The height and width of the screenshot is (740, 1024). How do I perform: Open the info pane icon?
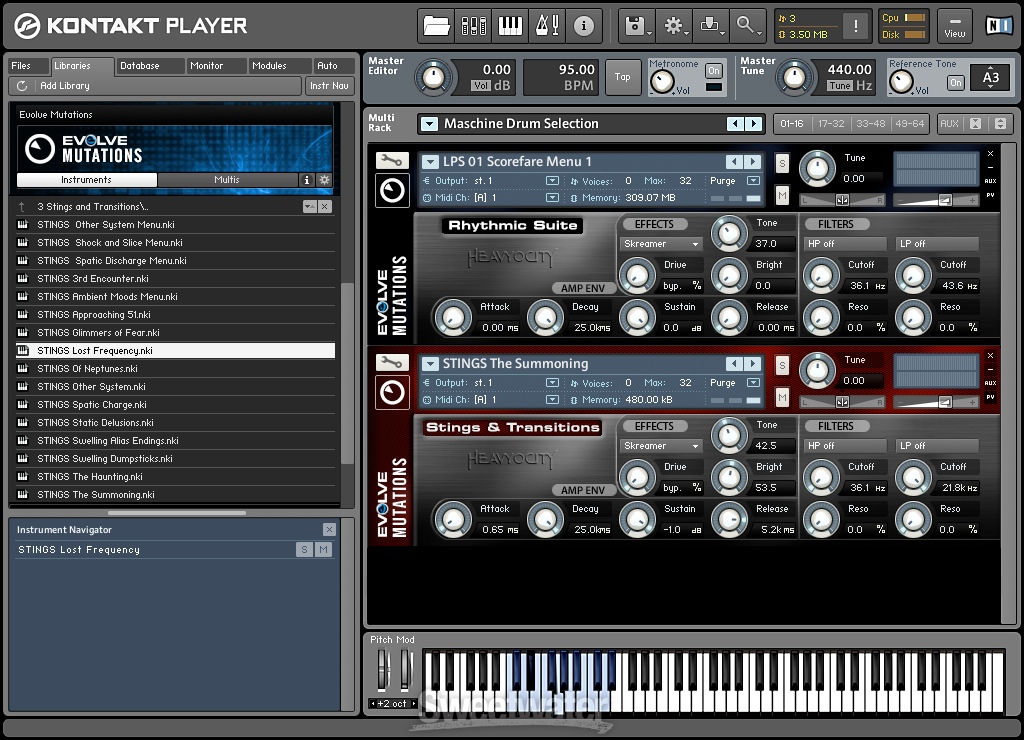pyautogui.click(x=583, y=26)
